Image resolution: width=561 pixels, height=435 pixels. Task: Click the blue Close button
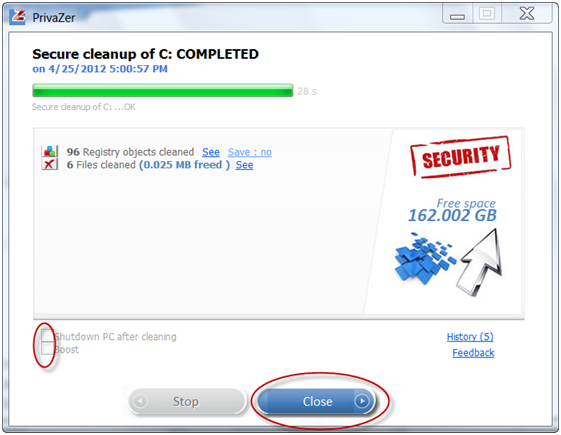pyautogui.click(x=316, y=401)
